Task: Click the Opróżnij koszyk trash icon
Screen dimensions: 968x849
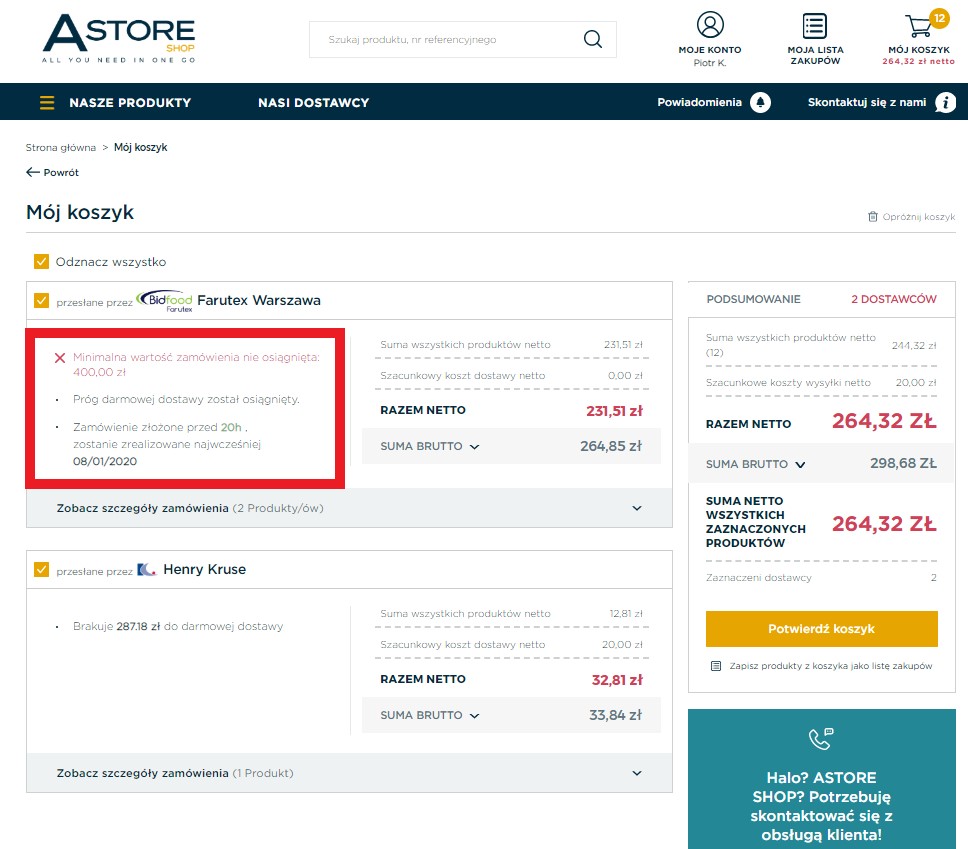Action: click(x=872, y=217)
